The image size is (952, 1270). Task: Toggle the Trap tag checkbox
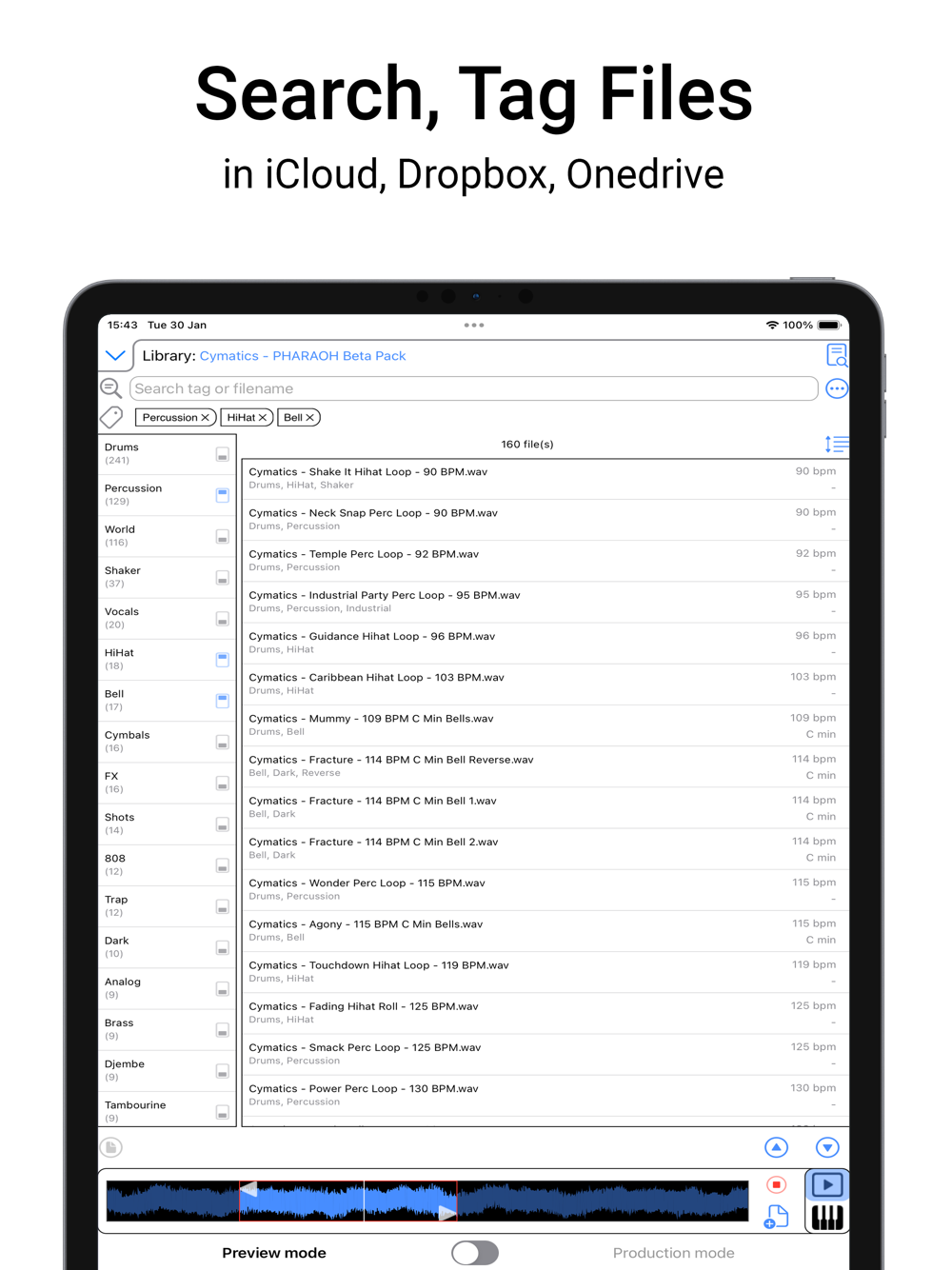point(222,906)
